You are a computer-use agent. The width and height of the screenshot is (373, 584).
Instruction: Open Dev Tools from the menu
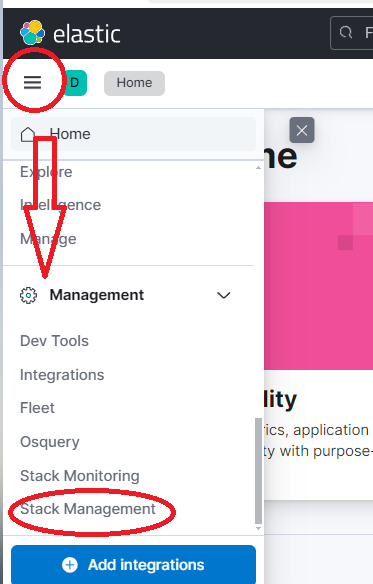[x=54, y=341]
